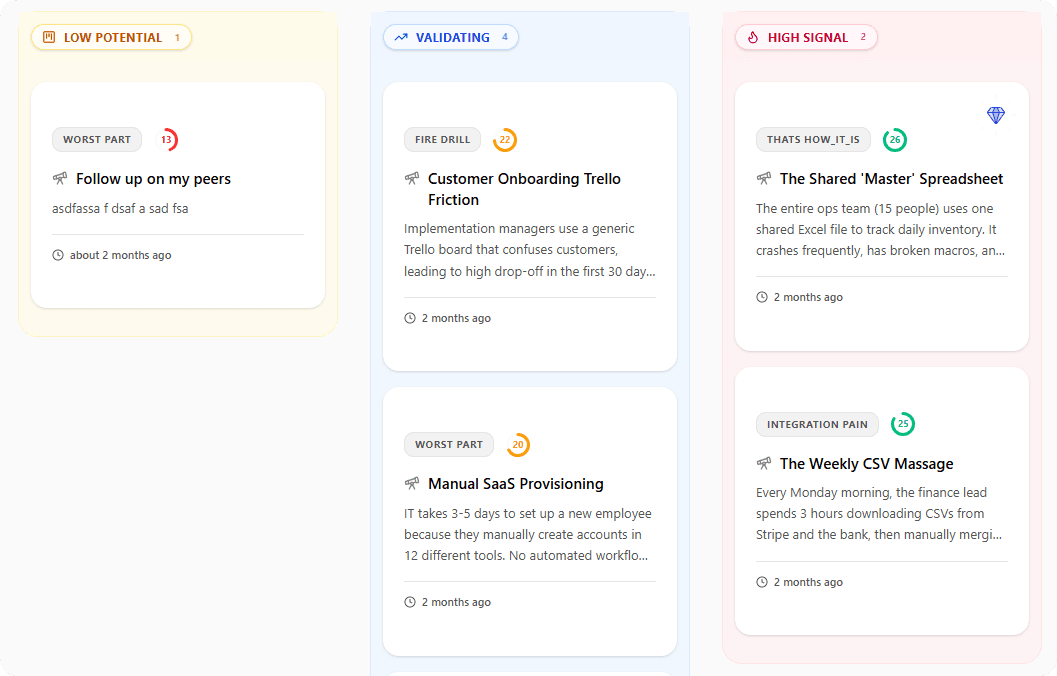Select the VALIDATING column header pill
The width and height of the screenshot is (1057, 676).
451,37
